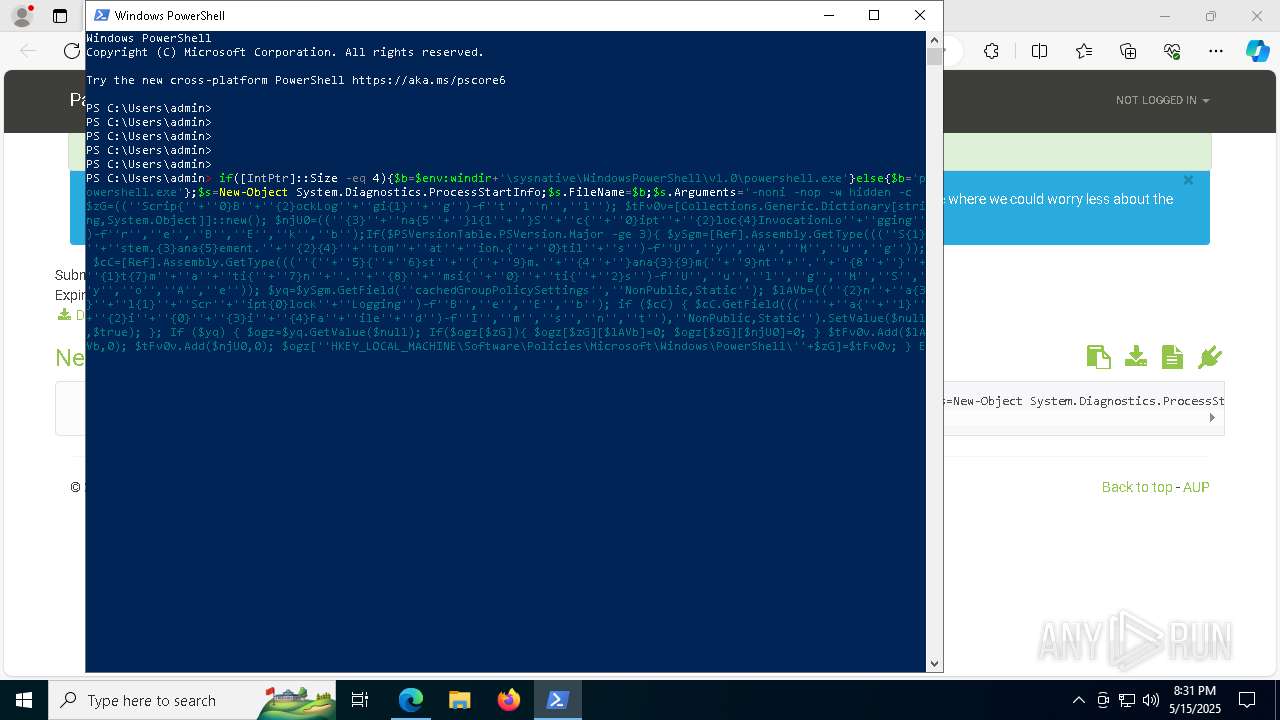Open Edge tab actions menu icon
This screenshot has height=720, width=1280.
click(60, 16)
